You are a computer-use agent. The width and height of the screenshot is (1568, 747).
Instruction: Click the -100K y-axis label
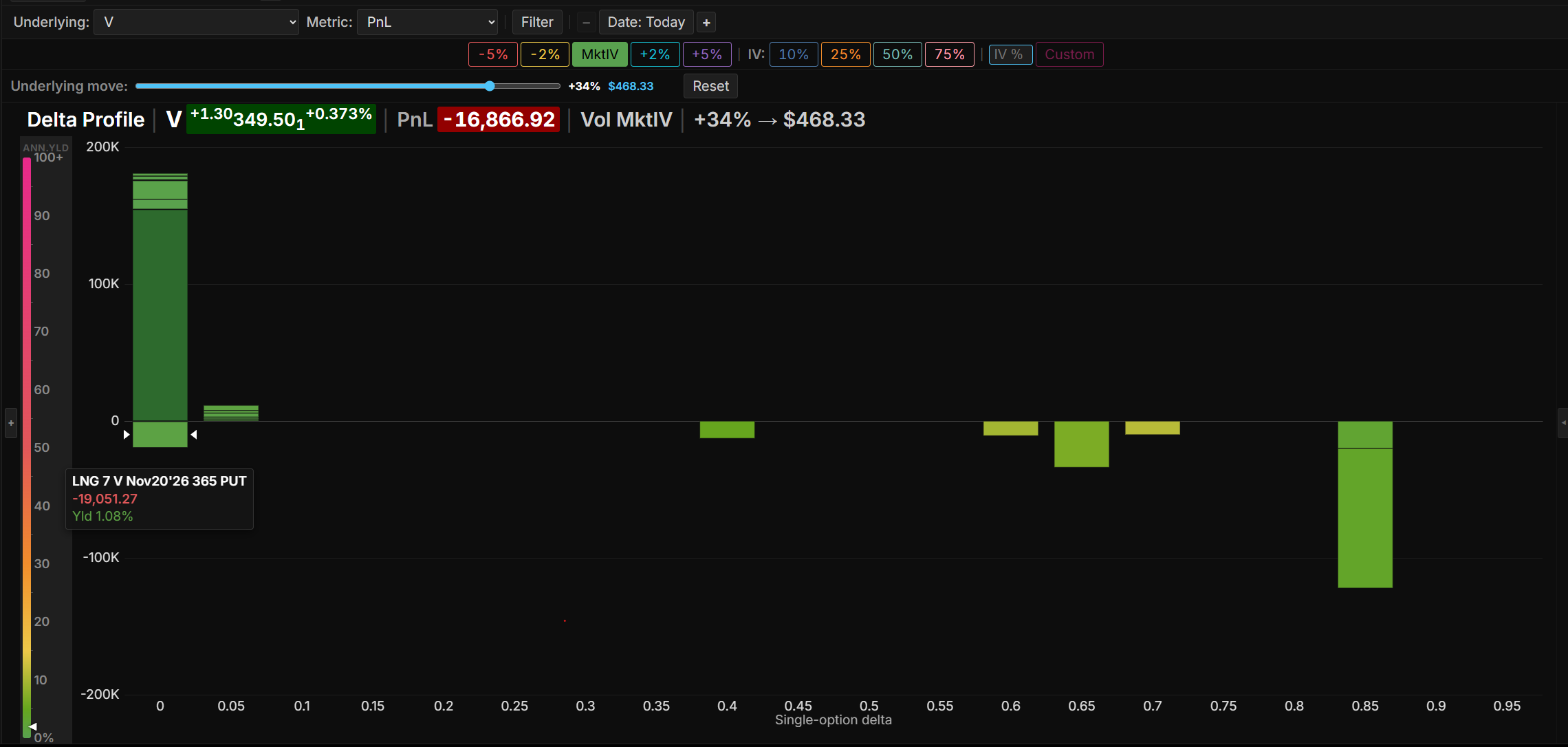click(x=101, y=557)
